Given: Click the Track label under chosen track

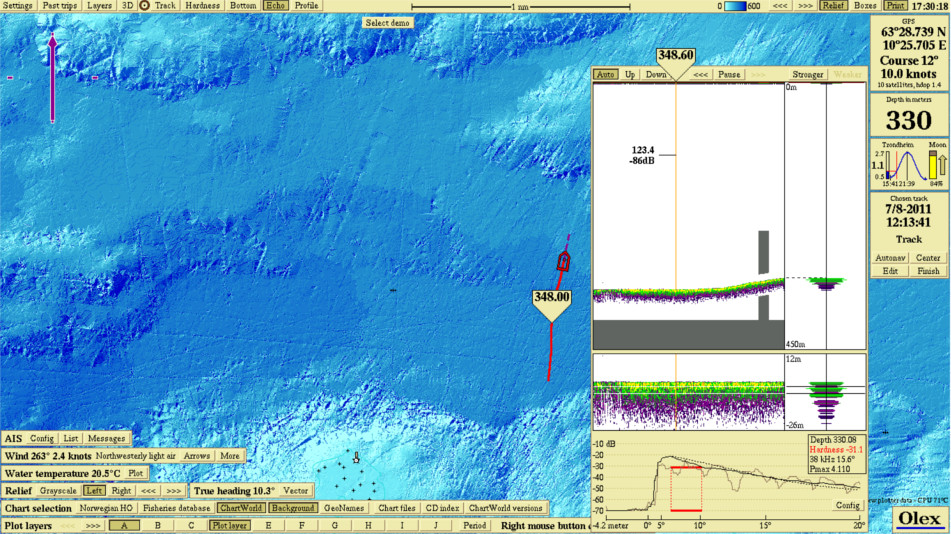Looking at the screenshot, I should [x=909, y=240].
